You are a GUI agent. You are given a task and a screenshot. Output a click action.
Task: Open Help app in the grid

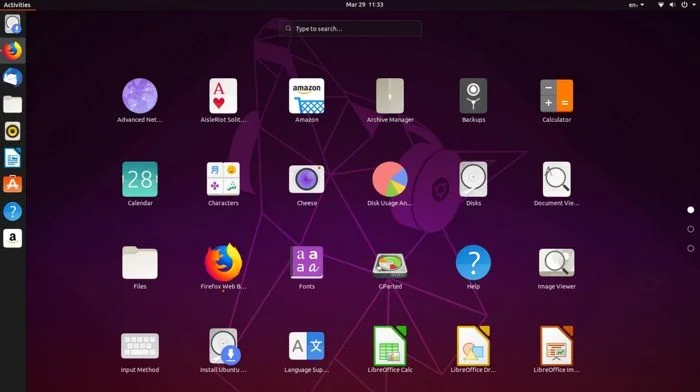coord(473,263)
